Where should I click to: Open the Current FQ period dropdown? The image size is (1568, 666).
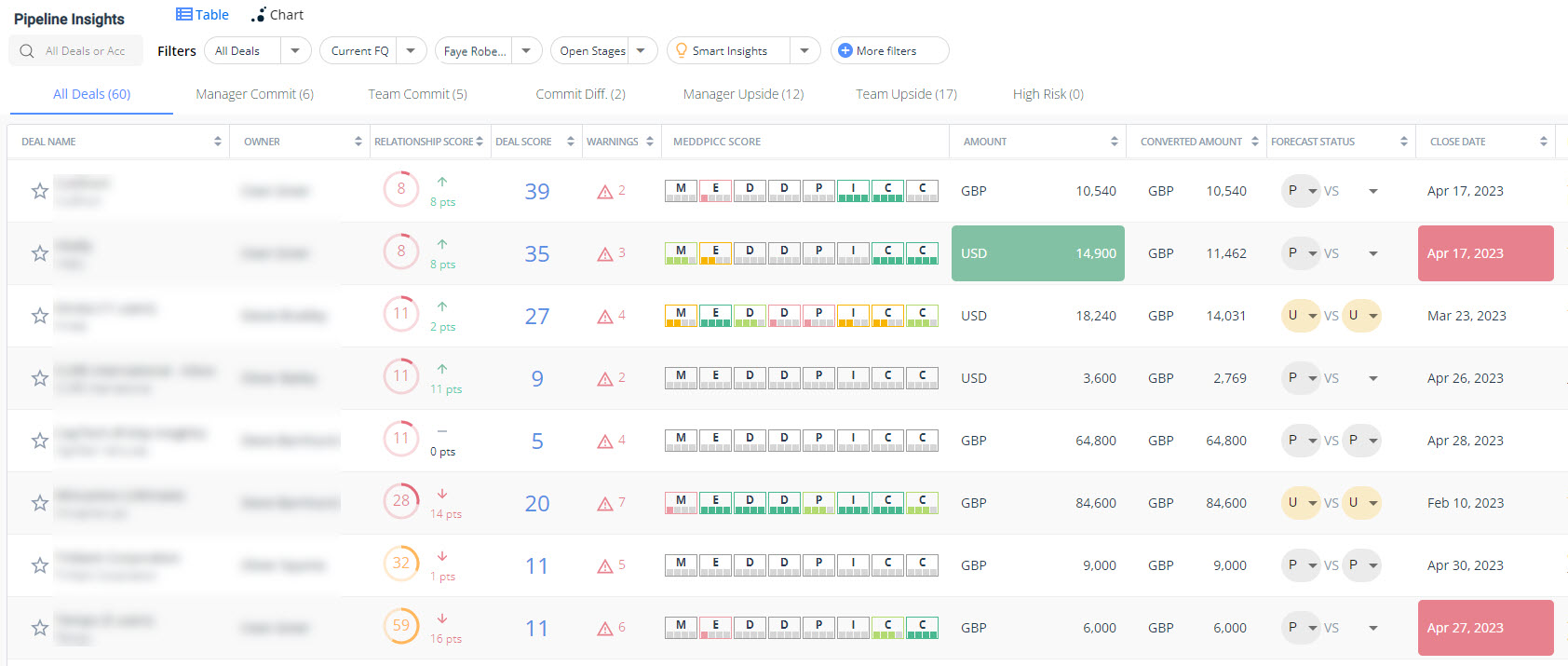(x=411, y=50)
